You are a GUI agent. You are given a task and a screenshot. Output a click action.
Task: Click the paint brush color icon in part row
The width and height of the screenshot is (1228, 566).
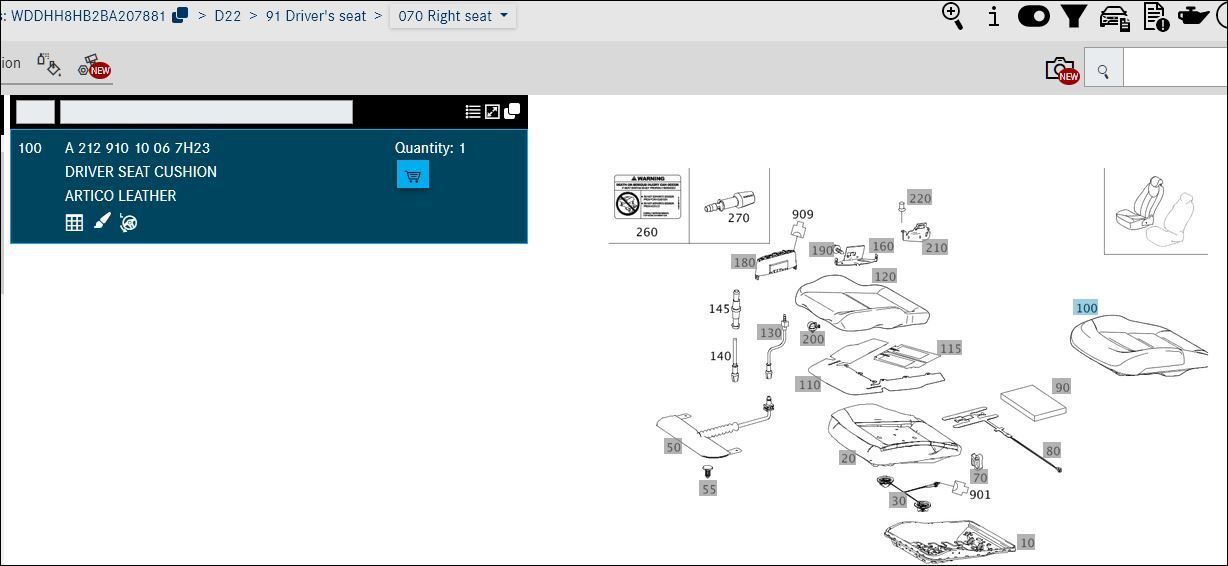(x=101, y=222)
